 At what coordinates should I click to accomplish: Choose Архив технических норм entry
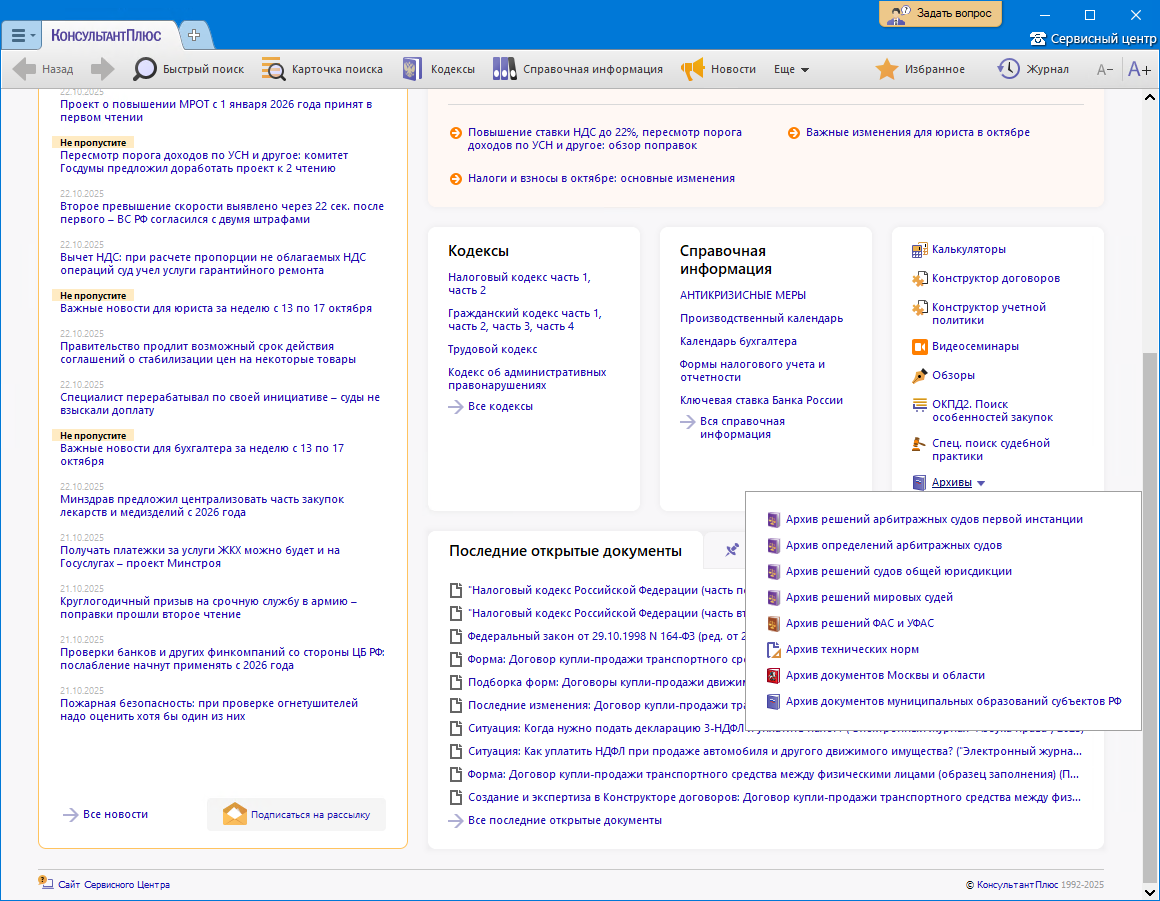click(x=852, y=649)
